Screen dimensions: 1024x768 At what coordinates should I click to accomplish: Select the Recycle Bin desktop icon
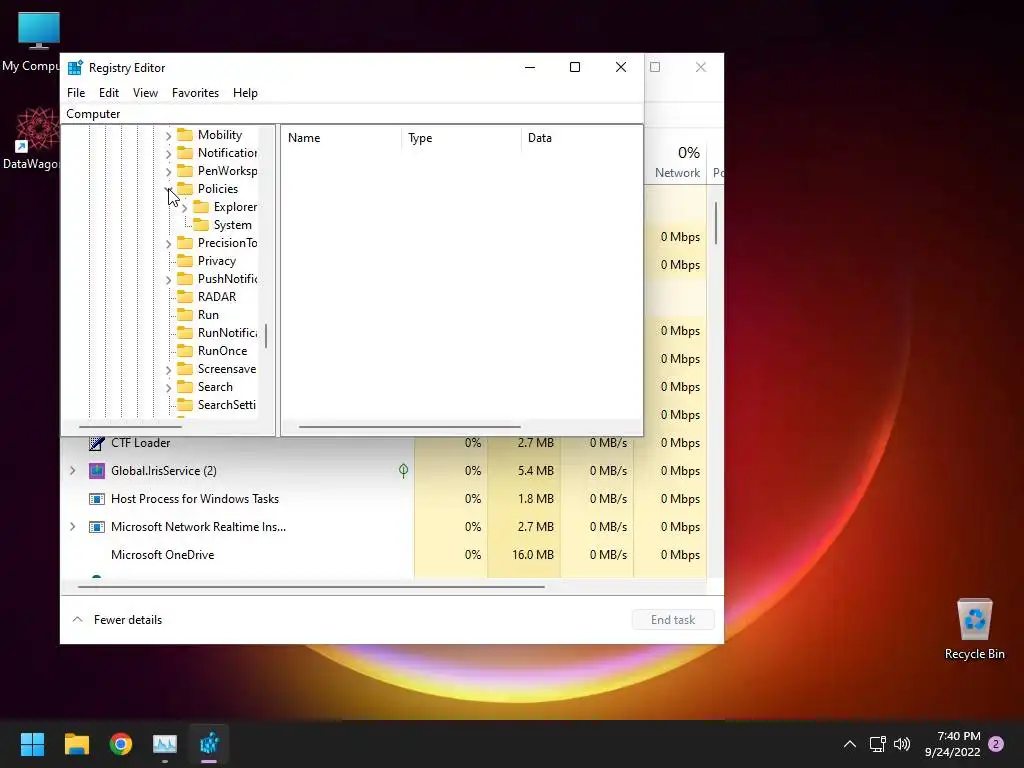tap(974, 629)
